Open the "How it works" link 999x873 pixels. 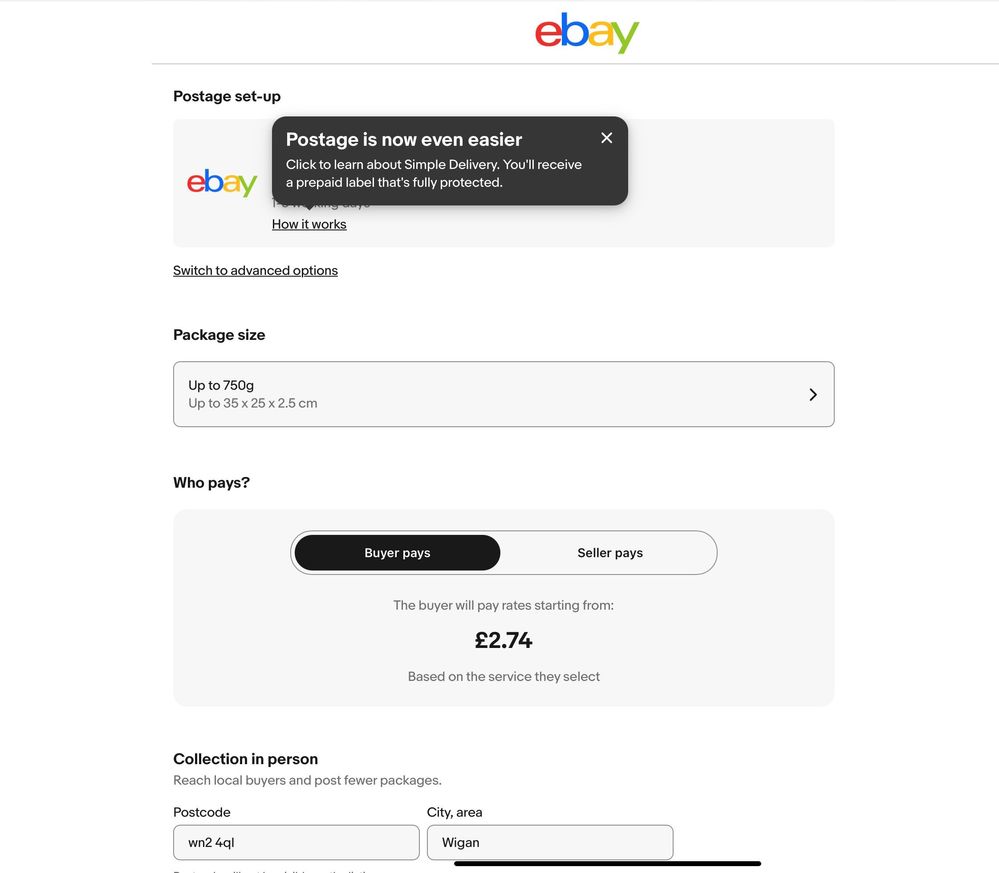(309, 225)
